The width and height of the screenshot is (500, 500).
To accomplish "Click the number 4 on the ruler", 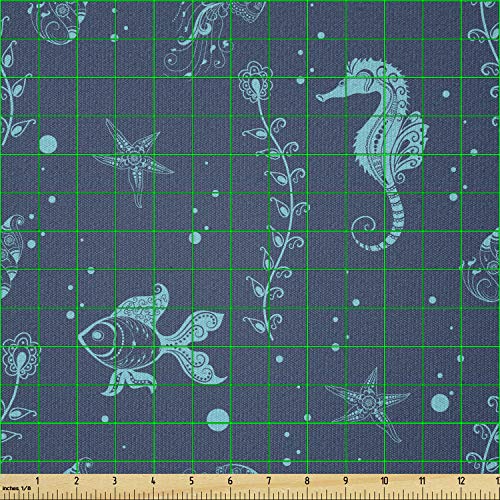I will (x=153, y=481).
